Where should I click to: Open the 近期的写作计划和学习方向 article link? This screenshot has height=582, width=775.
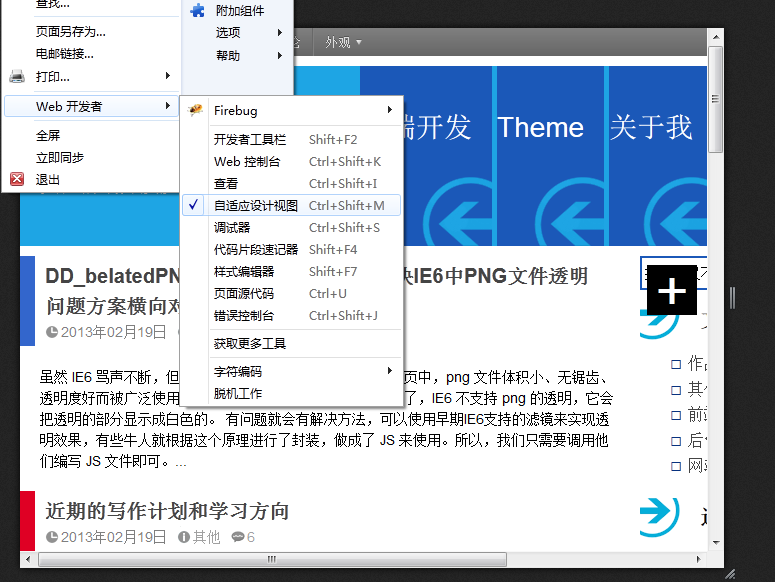167,511
